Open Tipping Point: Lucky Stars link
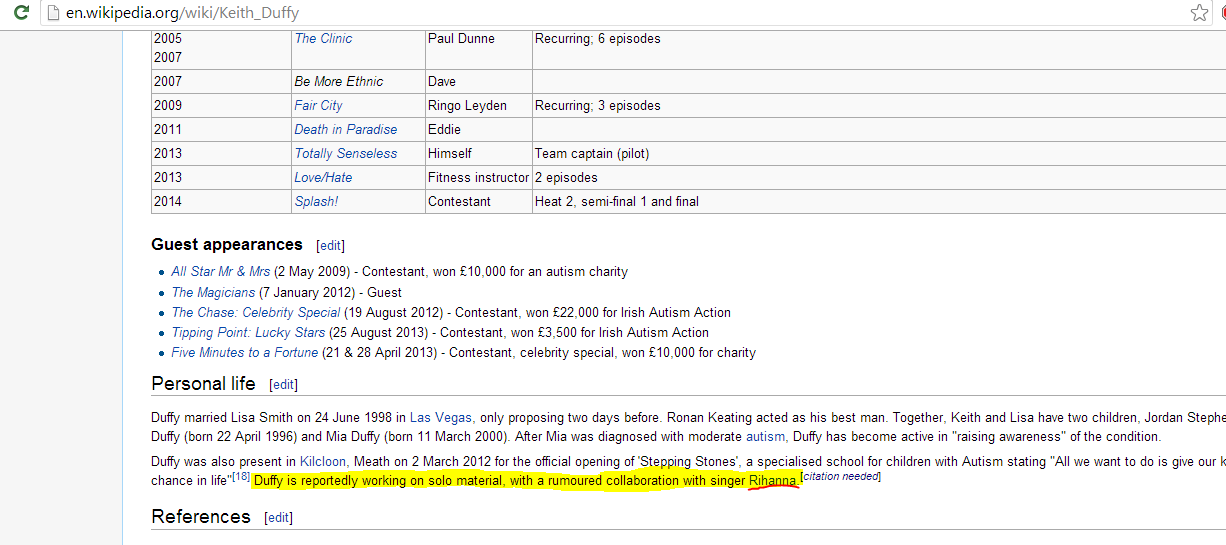This screenshot has height=545, width=1226. coord(248,333)
